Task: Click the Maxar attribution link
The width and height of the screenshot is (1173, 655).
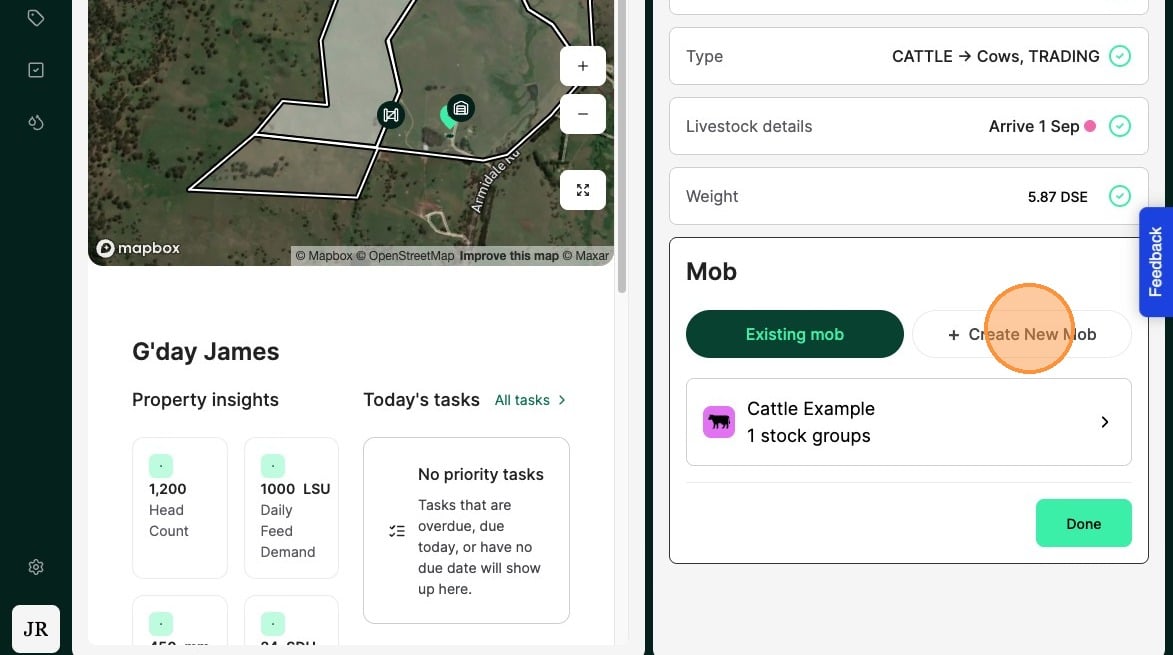Action: (586, 256)
